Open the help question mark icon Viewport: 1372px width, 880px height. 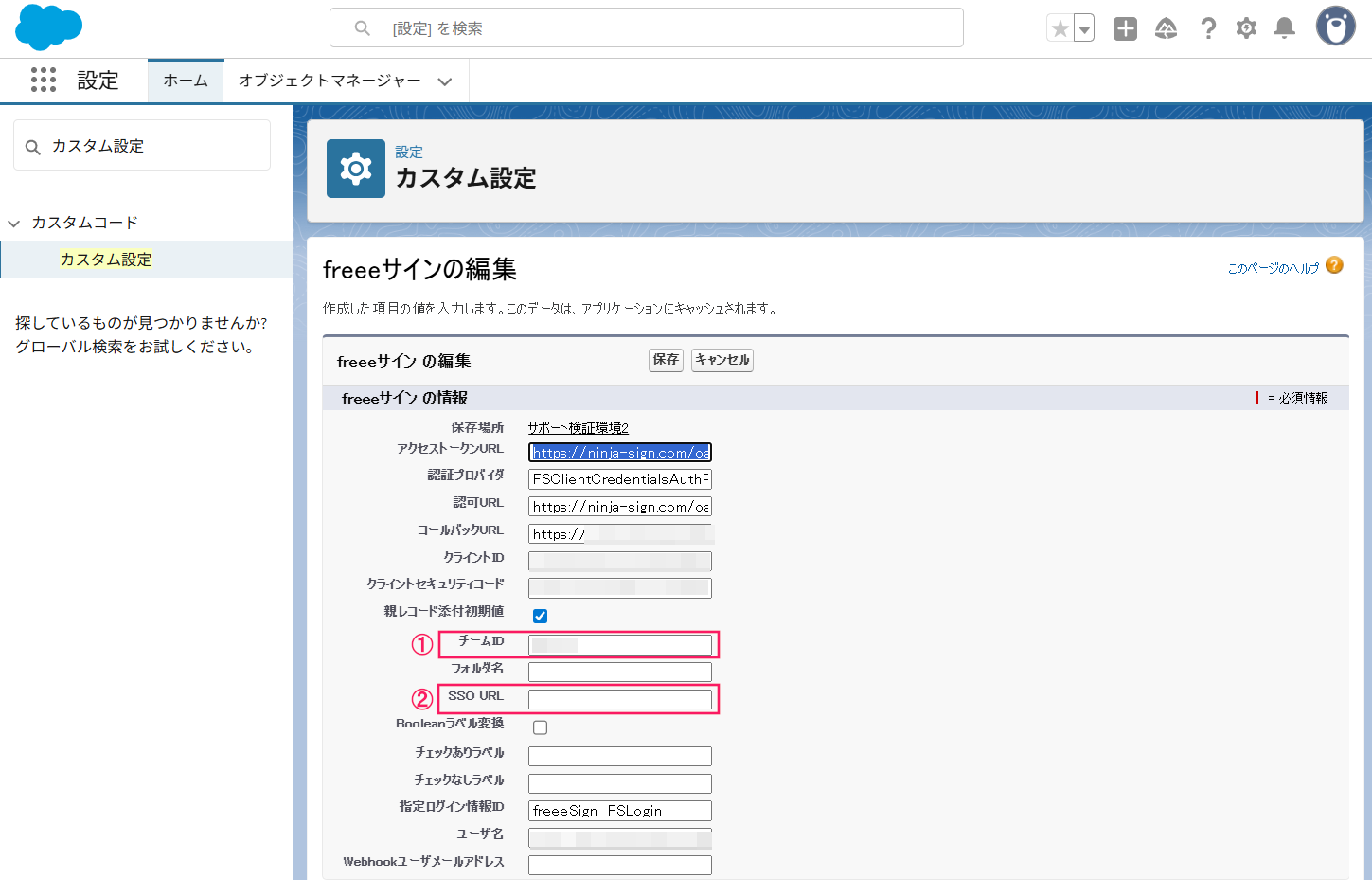[1208, 28]
